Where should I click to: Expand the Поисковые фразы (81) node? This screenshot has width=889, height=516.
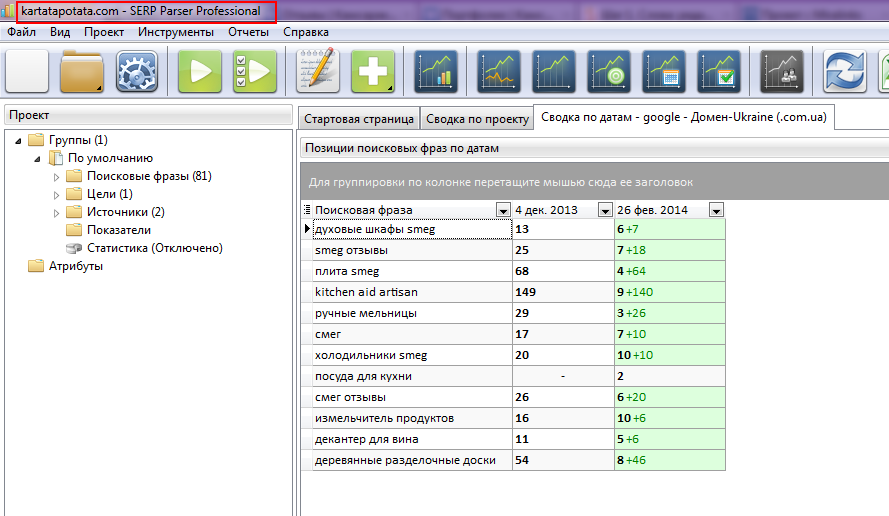click(x=56, y=177)
